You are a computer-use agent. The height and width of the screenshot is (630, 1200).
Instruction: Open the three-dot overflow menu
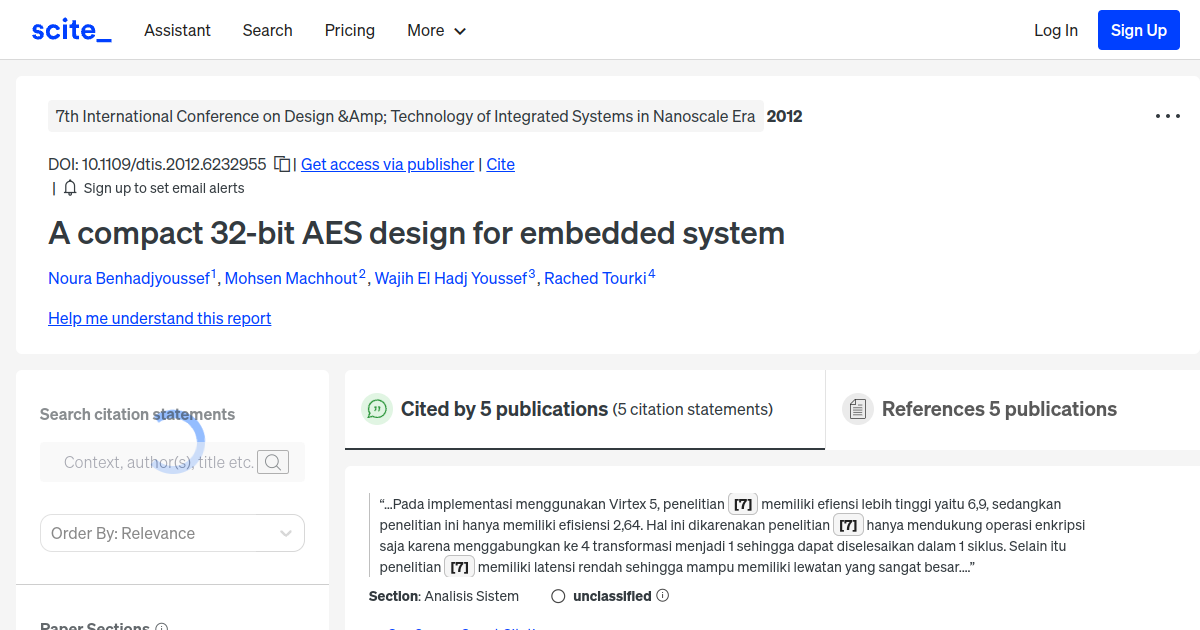(1167, 116)
